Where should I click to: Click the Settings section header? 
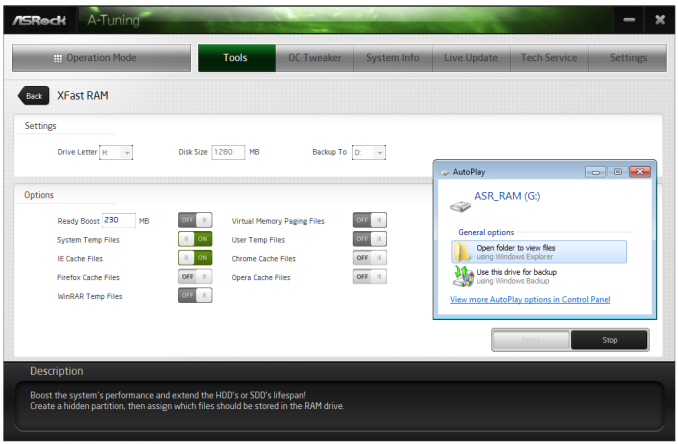40,126
